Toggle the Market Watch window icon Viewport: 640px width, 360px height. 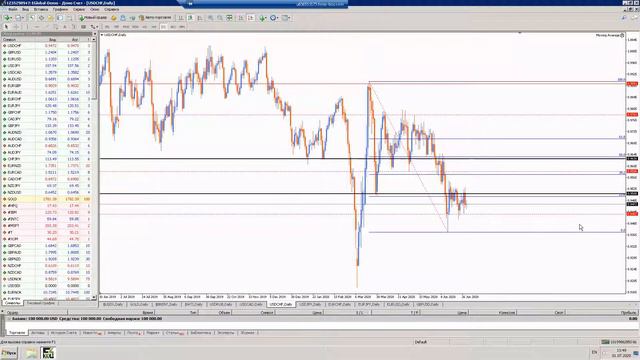pos(31,18)
